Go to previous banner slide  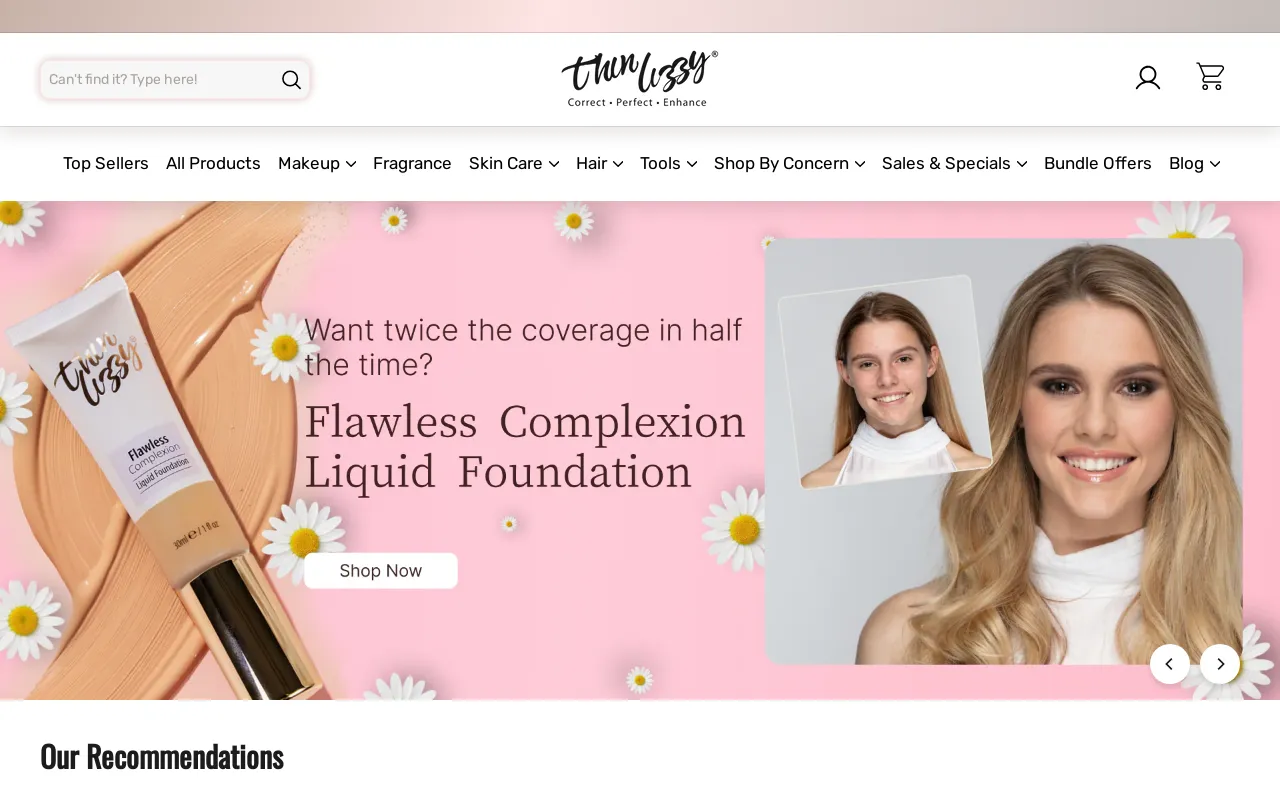1170,664
